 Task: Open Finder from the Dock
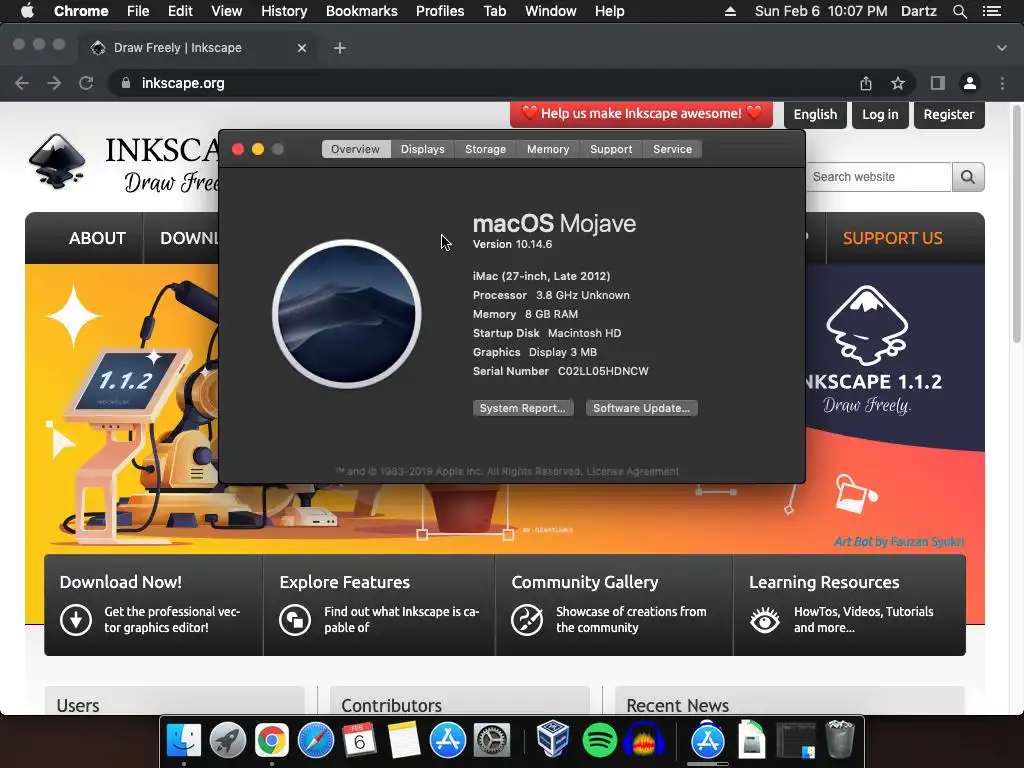click(x=184, y=741)
